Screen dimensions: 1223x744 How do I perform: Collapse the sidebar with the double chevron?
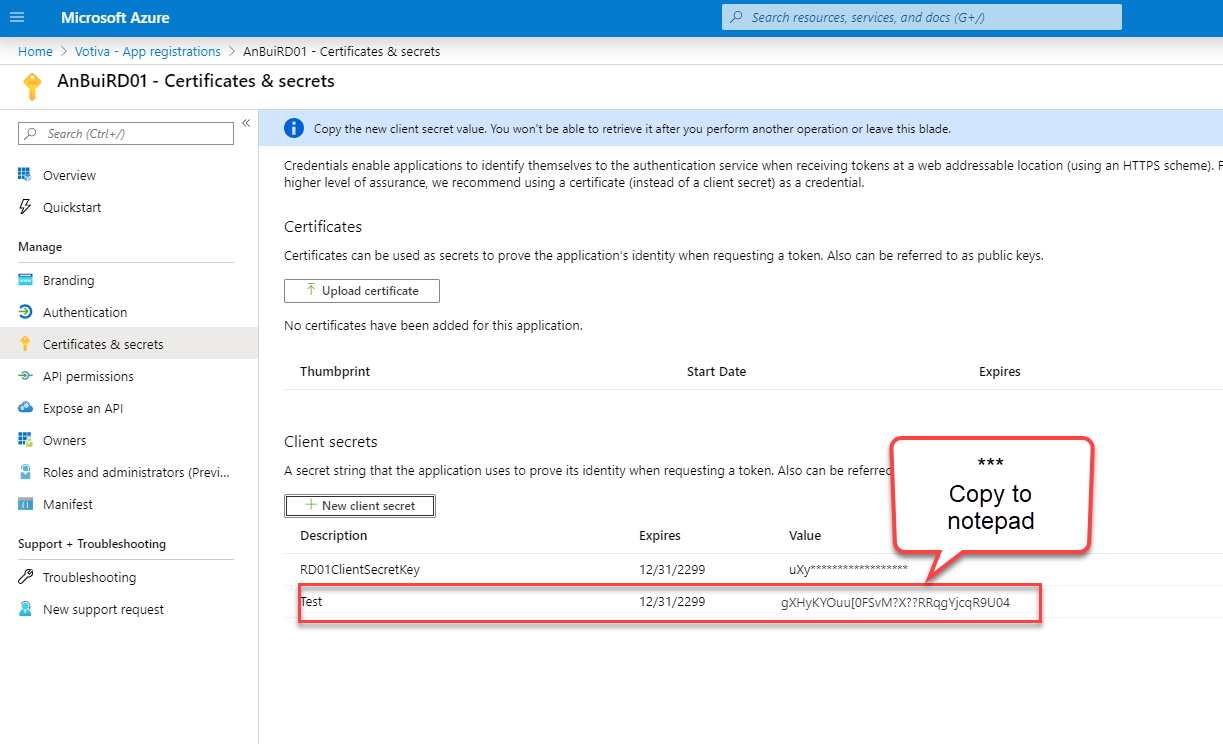point(245,123)
